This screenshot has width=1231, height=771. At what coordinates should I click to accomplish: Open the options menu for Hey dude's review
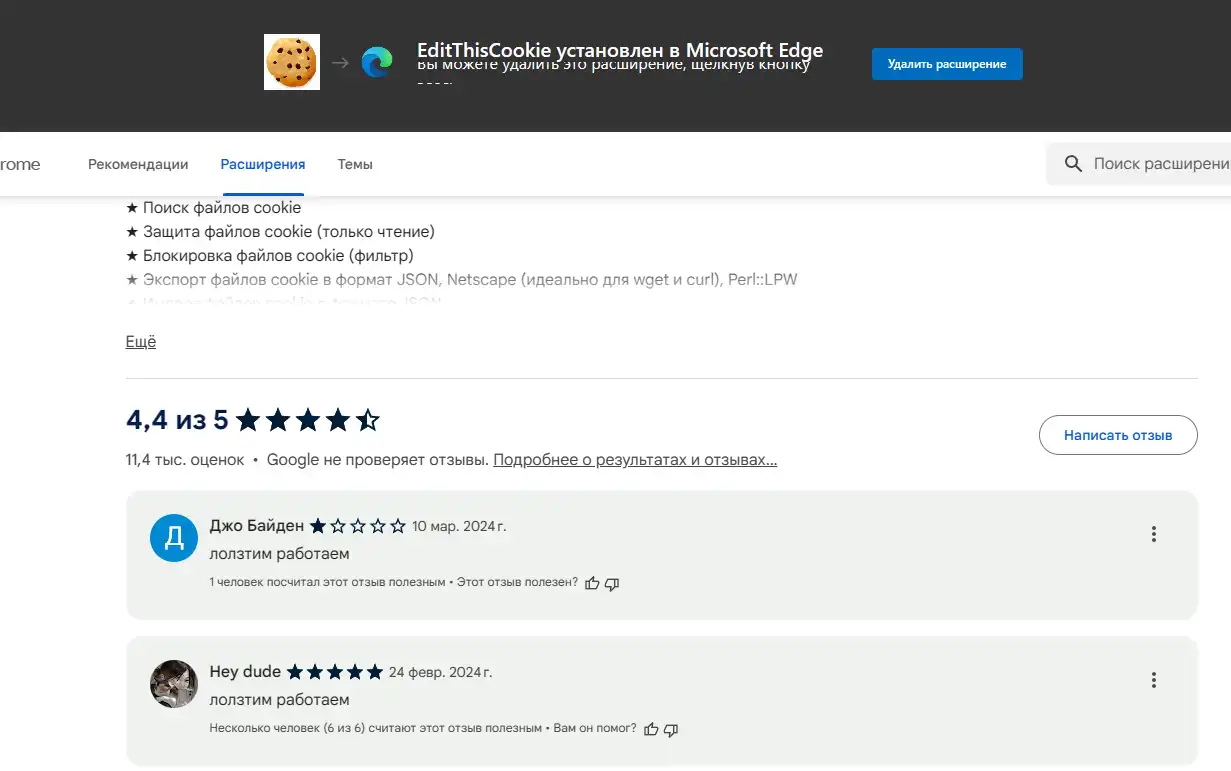click(x=1153, y=680)
